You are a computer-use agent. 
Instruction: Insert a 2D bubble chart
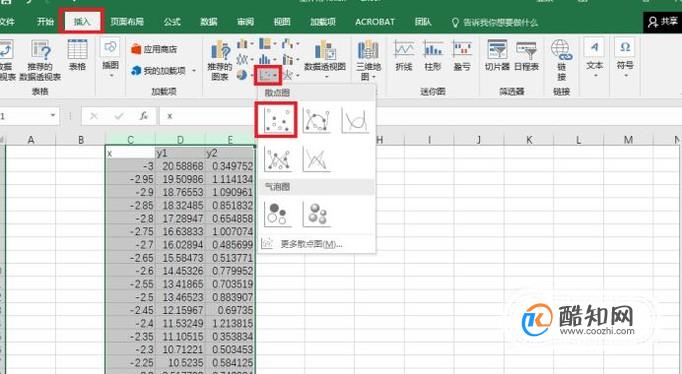277,214
